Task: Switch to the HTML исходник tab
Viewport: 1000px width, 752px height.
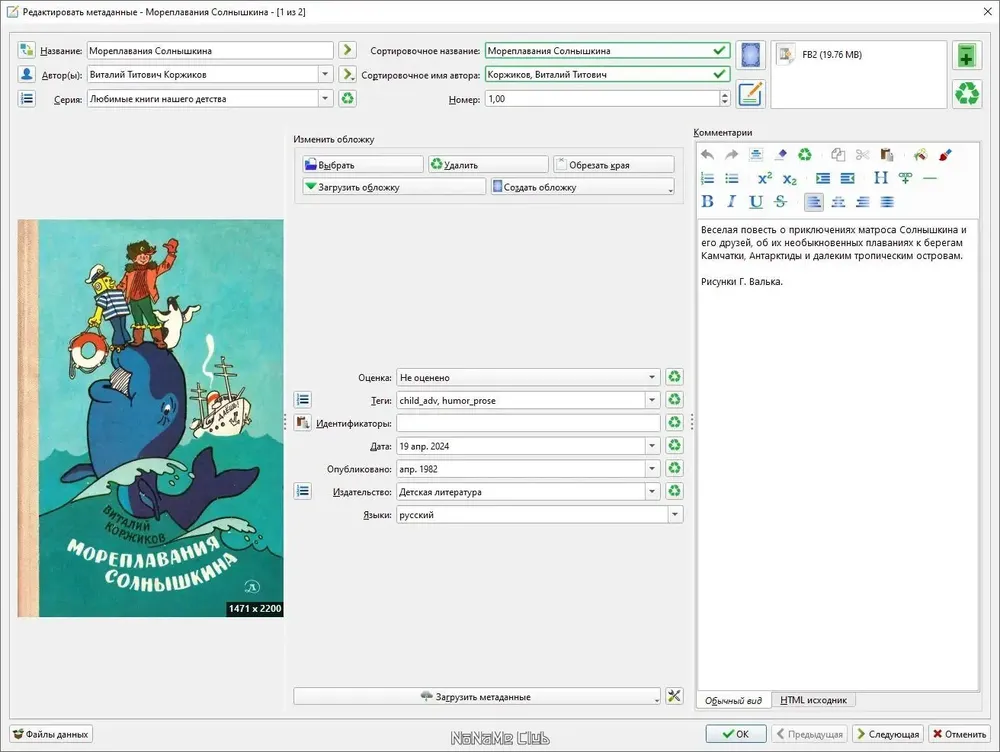Action: [813, 700]
